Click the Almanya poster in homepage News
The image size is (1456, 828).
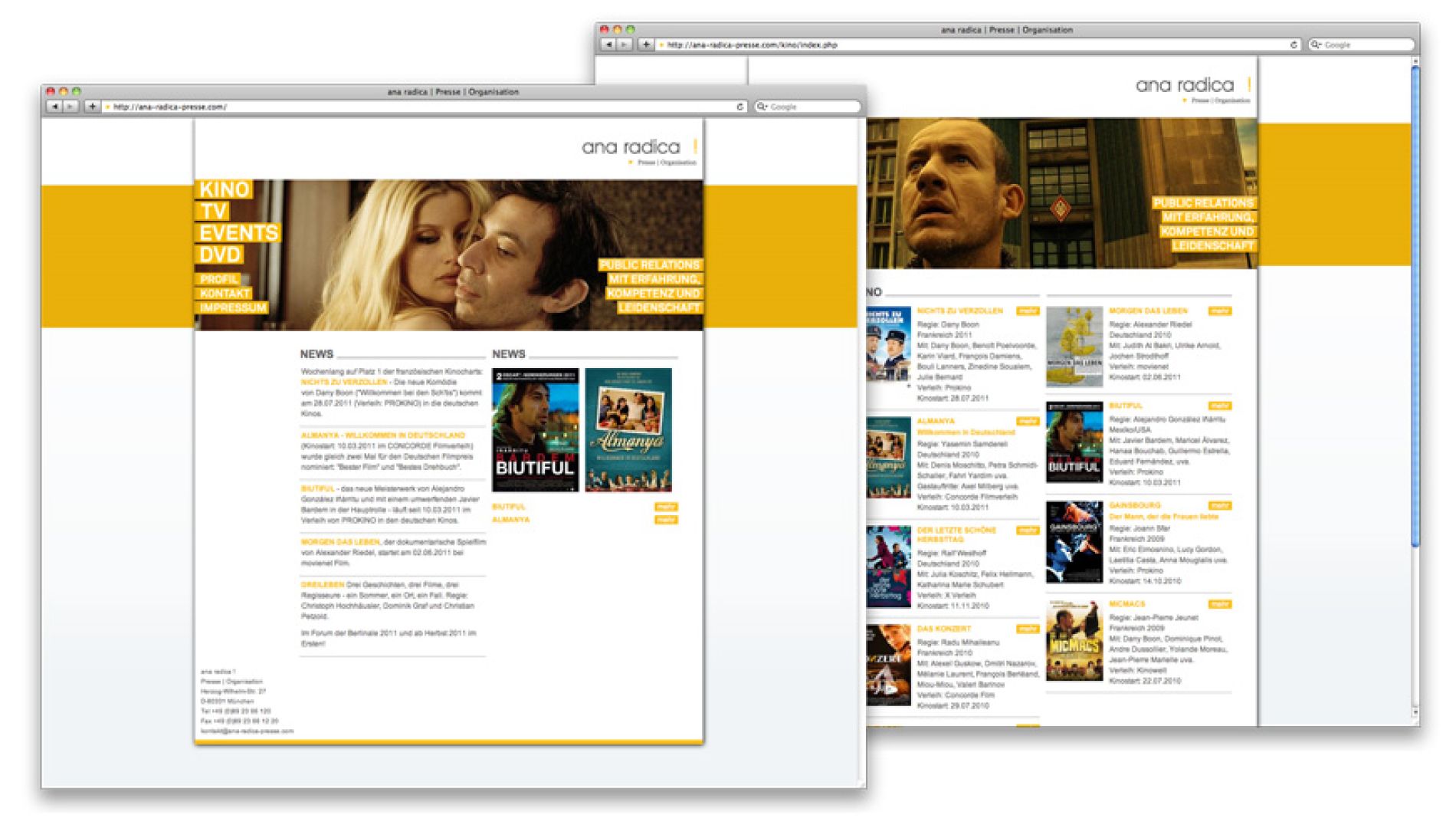[628, 429]
